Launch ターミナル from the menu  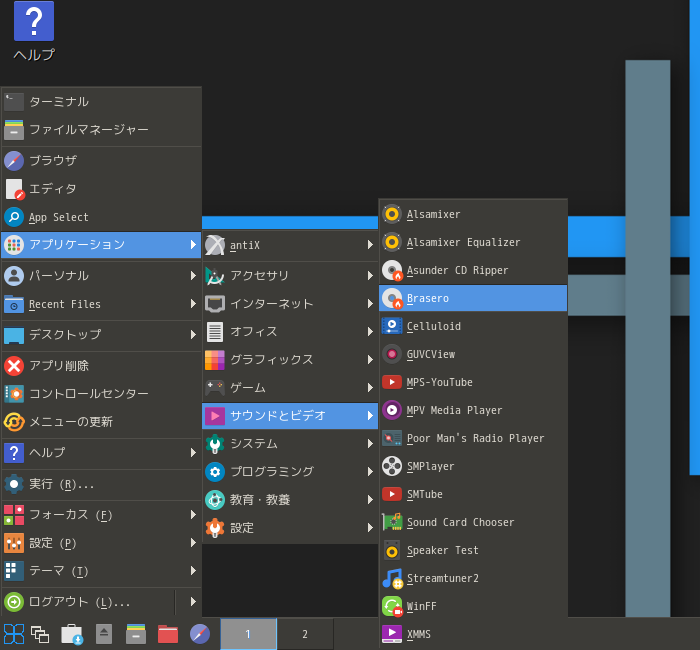pyautogui.click(x=101, y=102)
